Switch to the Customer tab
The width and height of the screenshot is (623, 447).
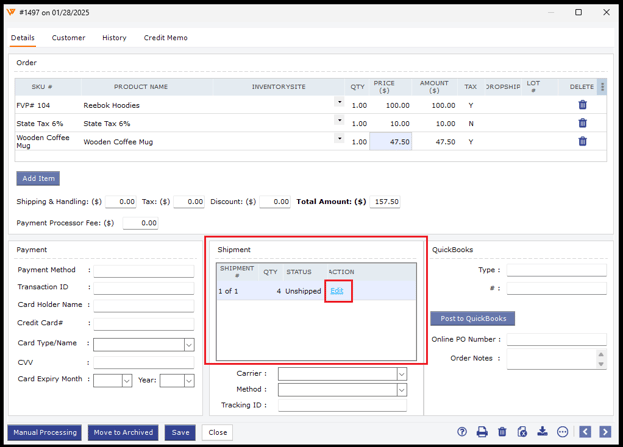pyautogui.click(x=68, y=38)
